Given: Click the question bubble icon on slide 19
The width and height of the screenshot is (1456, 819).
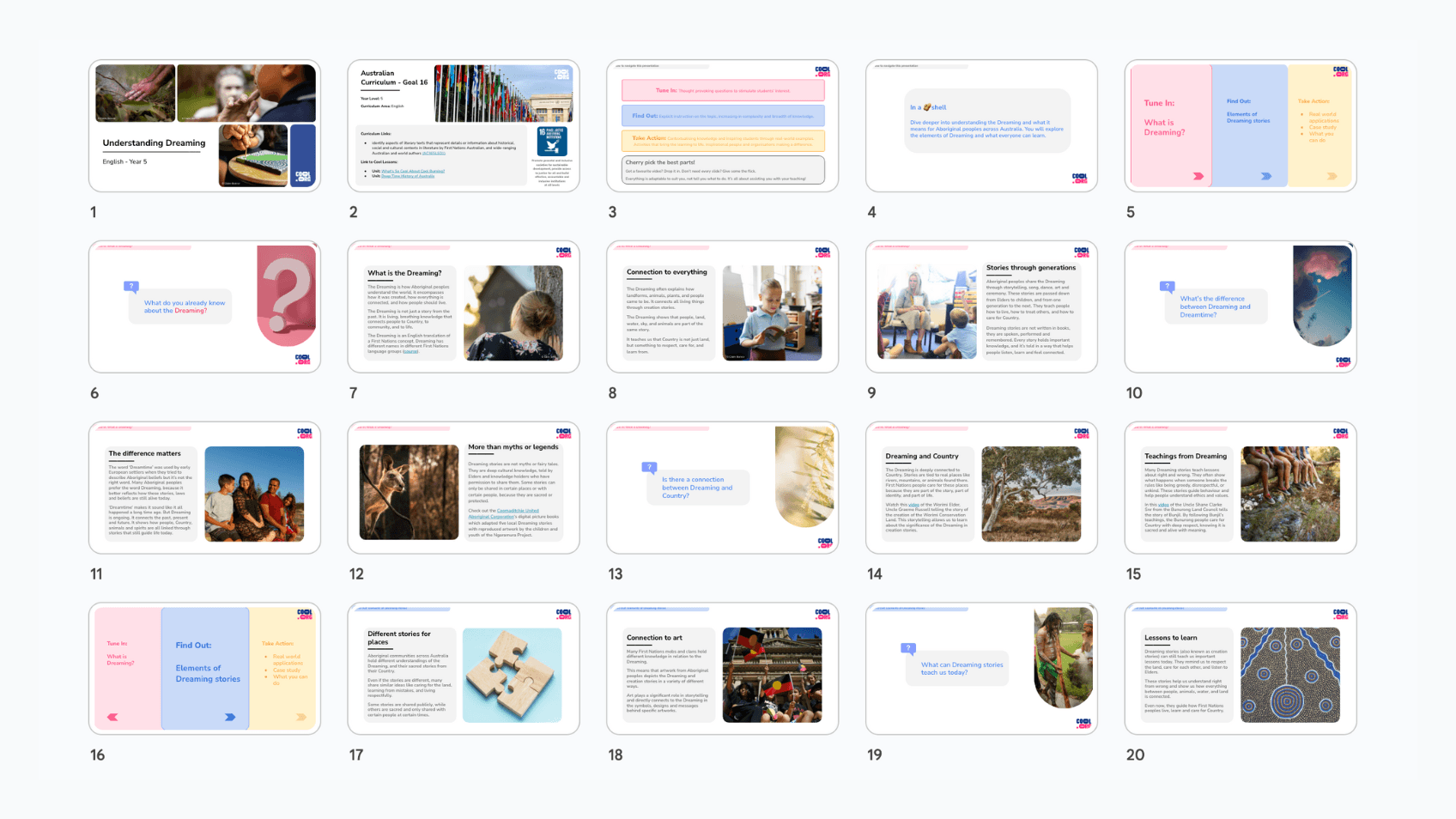Looking at the screenshot, I should 908,649.
